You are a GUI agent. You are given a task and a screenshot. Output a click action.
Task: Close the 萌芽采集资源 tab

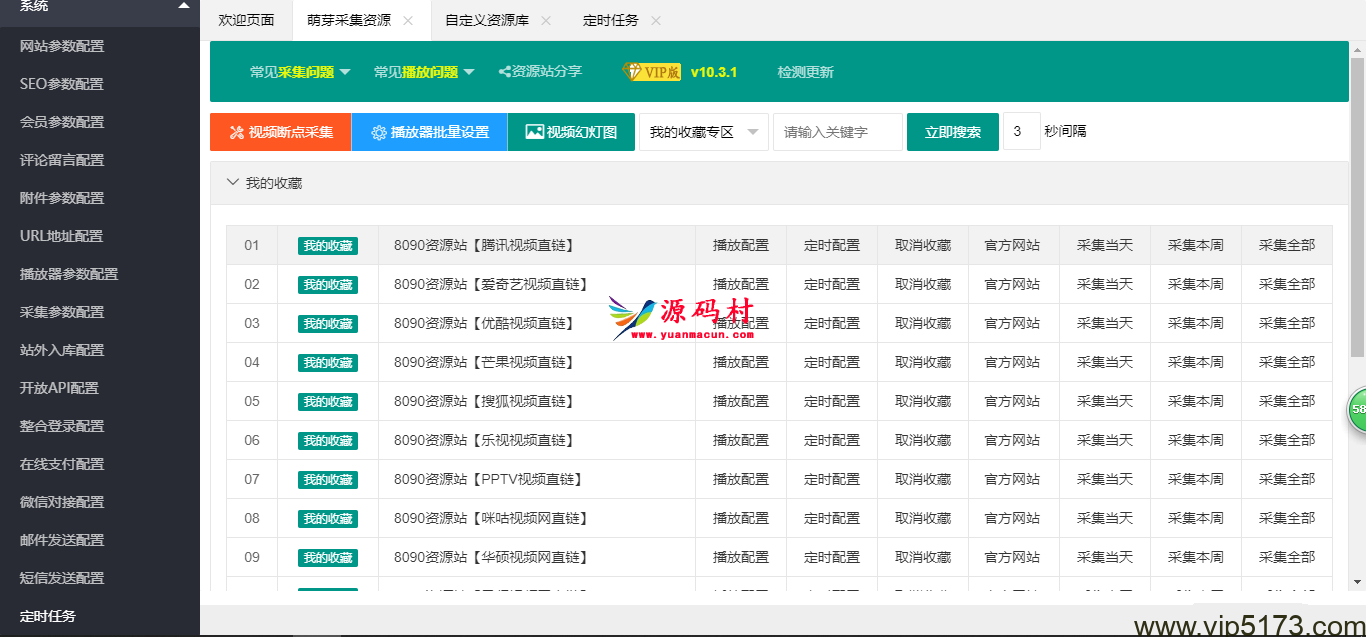[407, 21]
